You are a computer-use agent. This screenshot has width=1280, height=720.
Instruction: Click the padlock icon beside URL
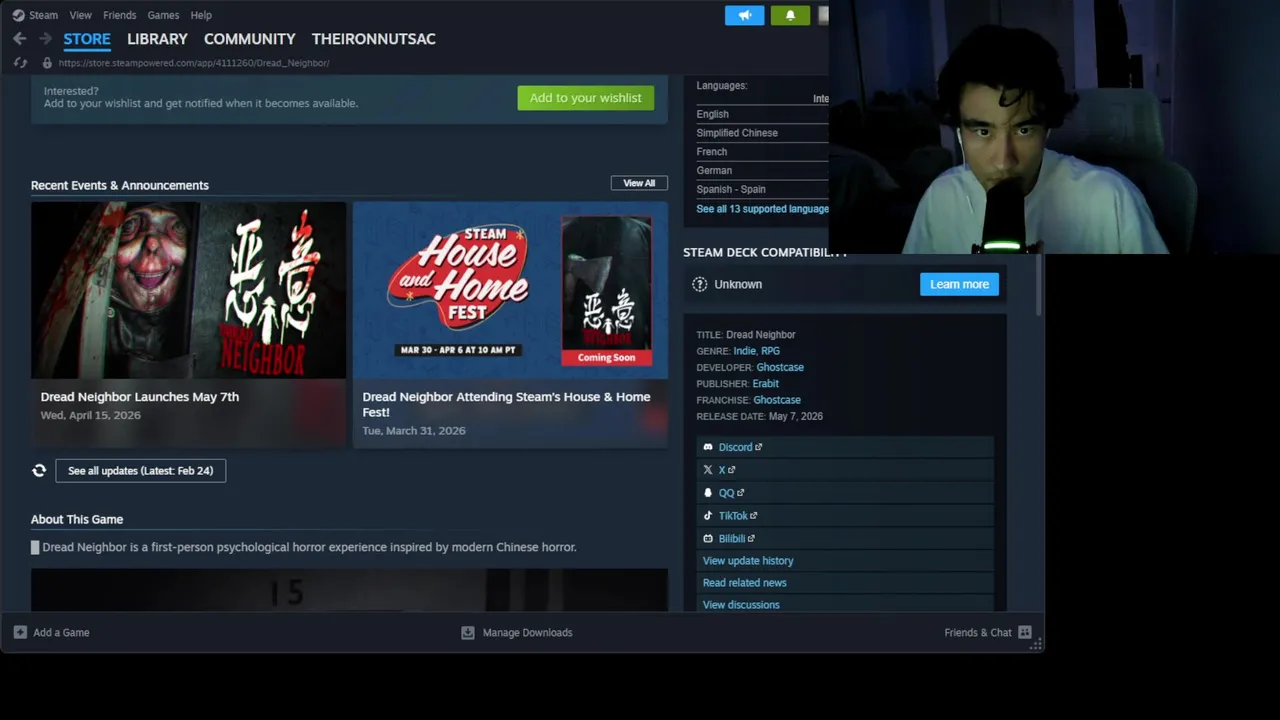(46, 63)
